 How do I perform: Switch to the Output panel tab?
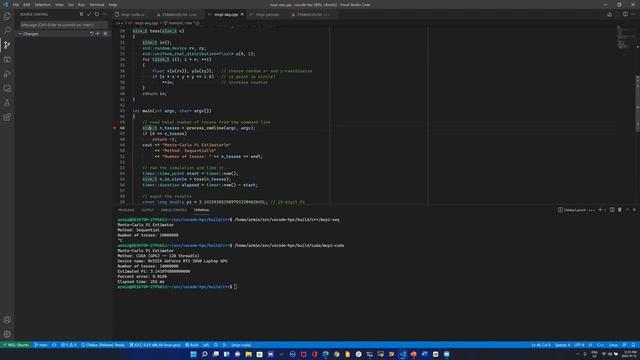tap(147, 210)
